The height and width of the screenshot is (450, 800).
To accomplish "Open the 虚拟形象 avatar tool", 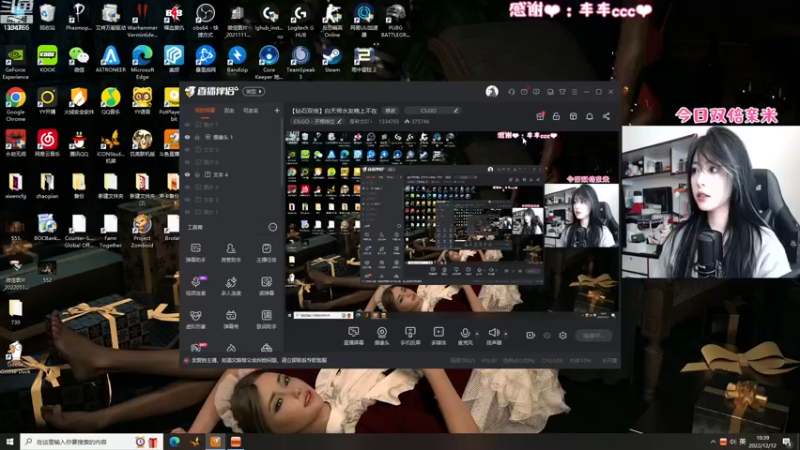I will tap(195, 319).
